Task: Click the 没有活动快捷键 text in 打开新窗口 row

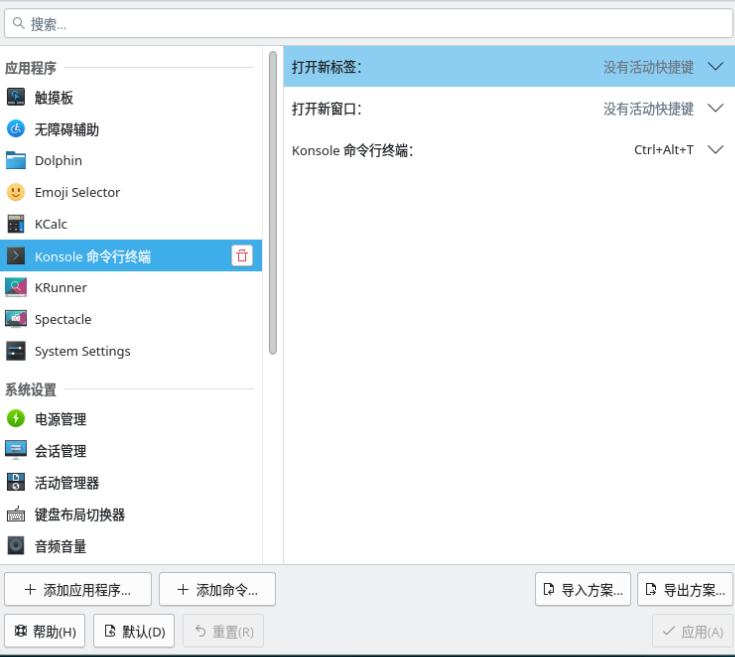Action: click(x=648, y=109)
